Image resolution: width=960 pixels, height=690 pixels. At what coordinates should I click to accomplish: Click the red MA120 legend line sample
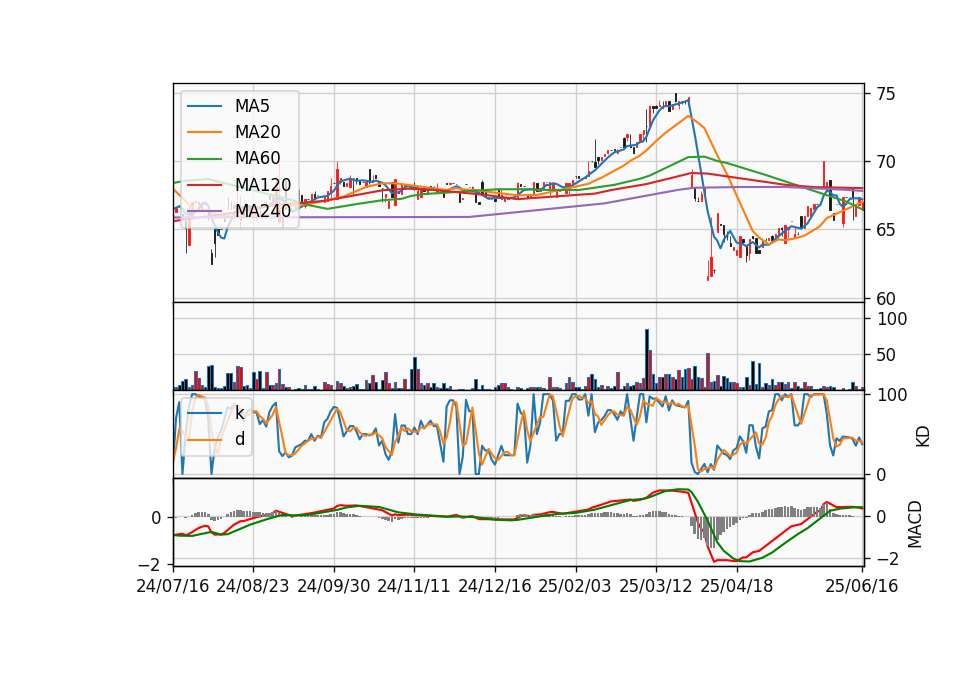coord(204,184)
